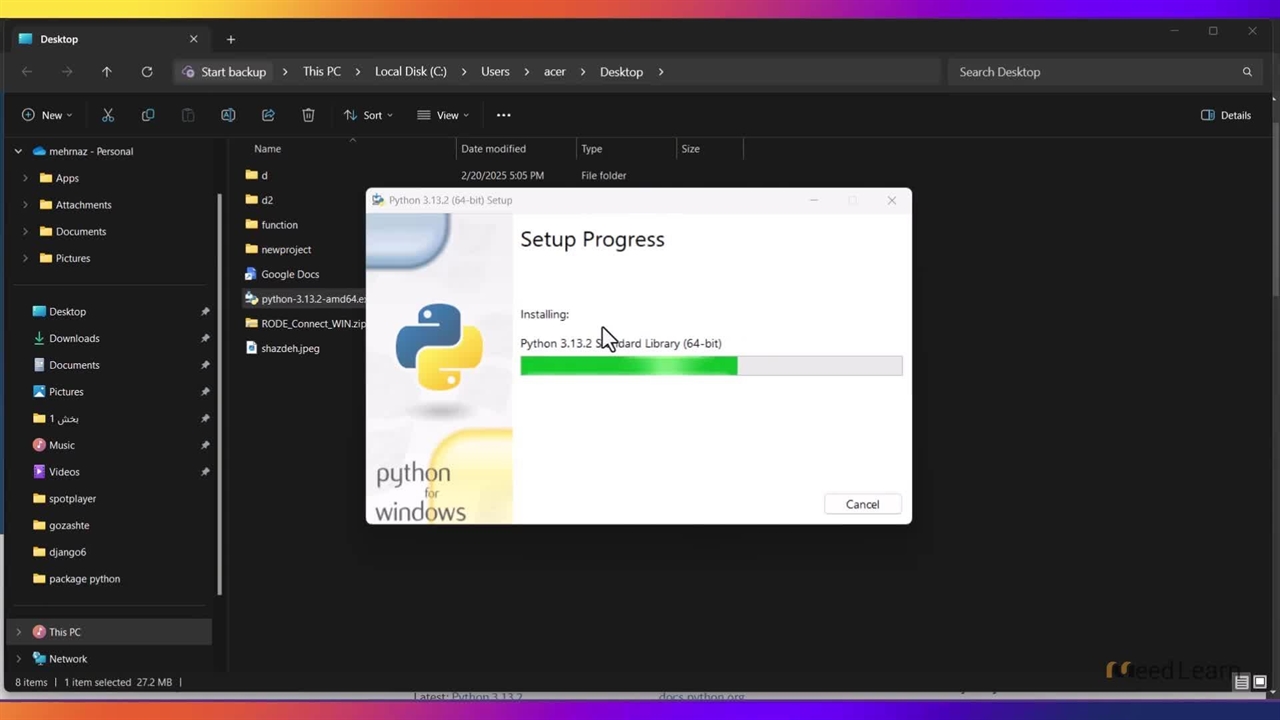Viewport: 1280px width, 720px height.
Task: Click the Cut scissors icon in toolbar
Action: (x=108, y=115)
